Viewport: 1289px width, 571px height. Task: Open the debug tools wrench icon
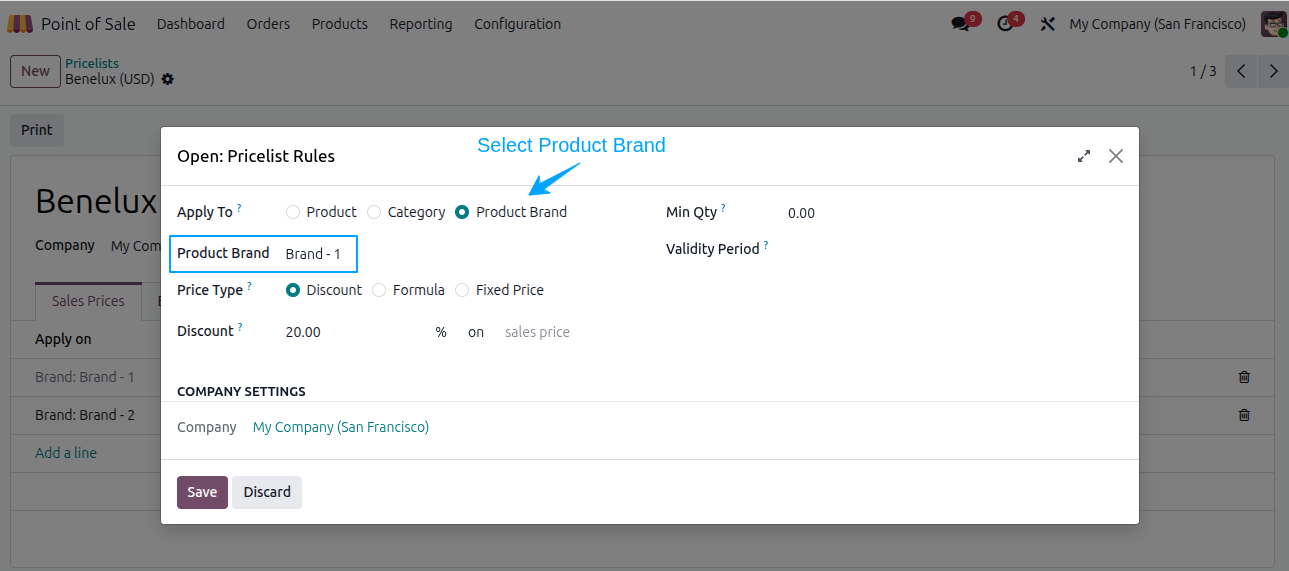[1047, 24]
